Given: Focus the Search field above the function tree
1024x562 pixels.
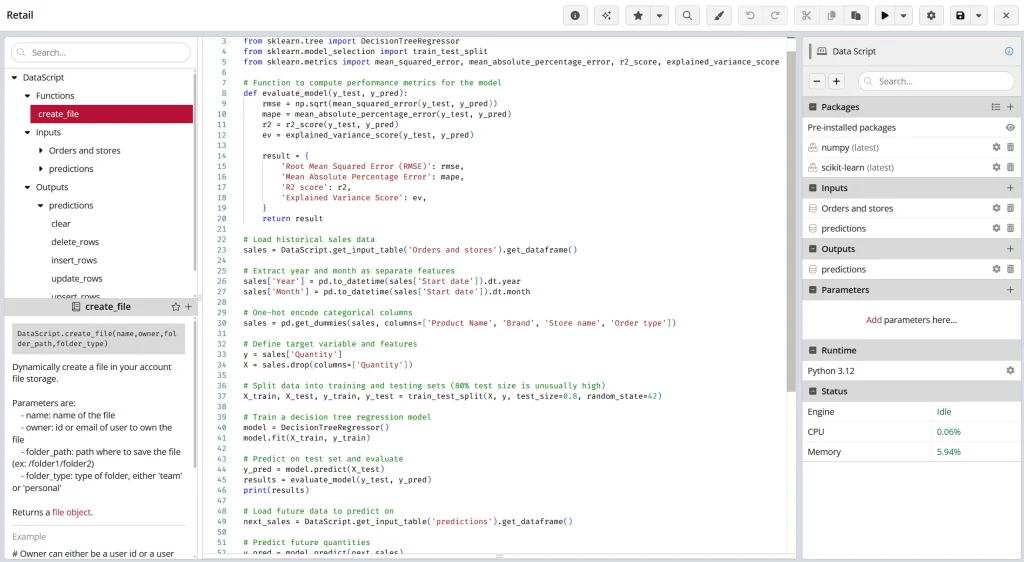Looking at the screenshot, I should pyautogui.click(x=101, y=52).
